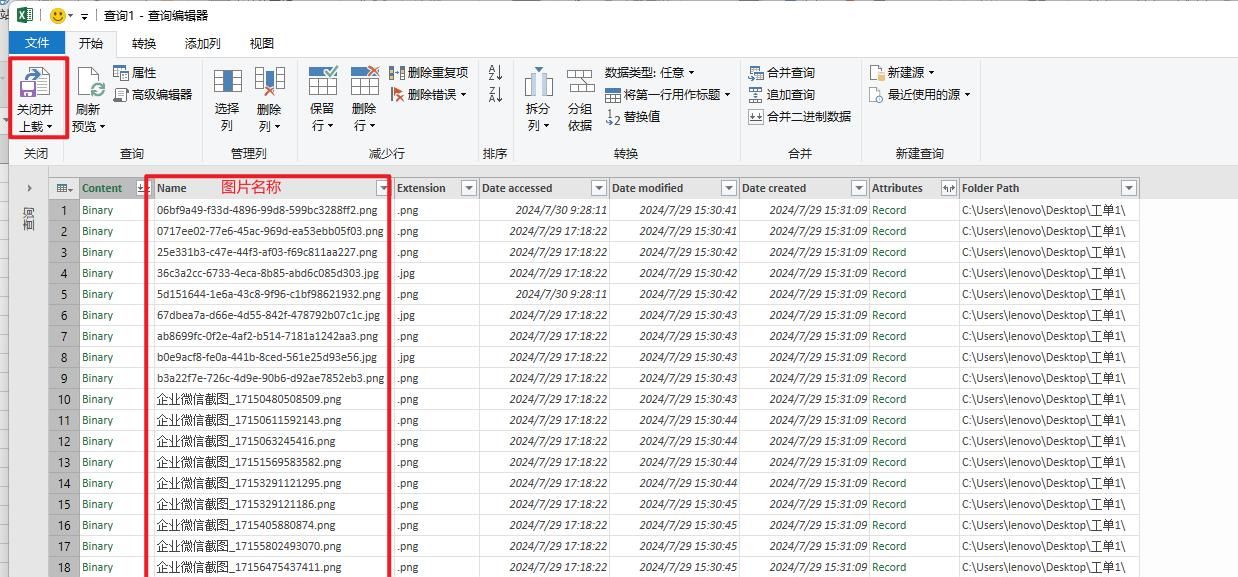Image resolution: width=1238 pixels, height=577 pixels.
Task: Switch to the Transform (转换) tab
Action: (x=144, y=43)
